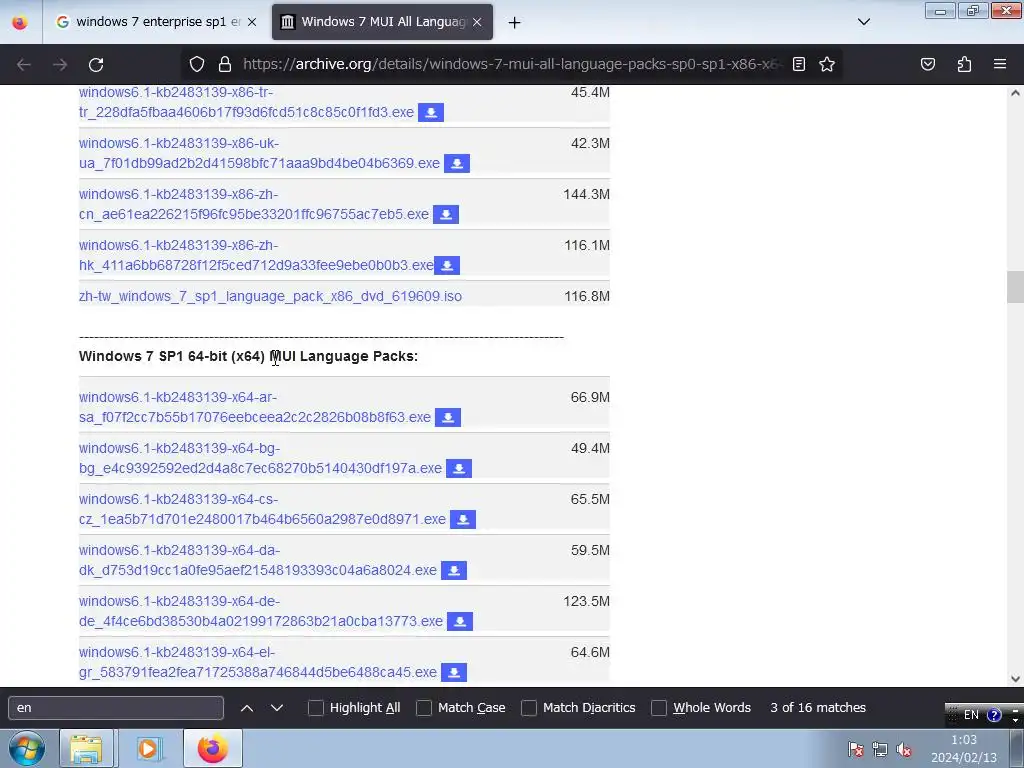
Task: Go back to the previous page
Action: coord(24,64)
